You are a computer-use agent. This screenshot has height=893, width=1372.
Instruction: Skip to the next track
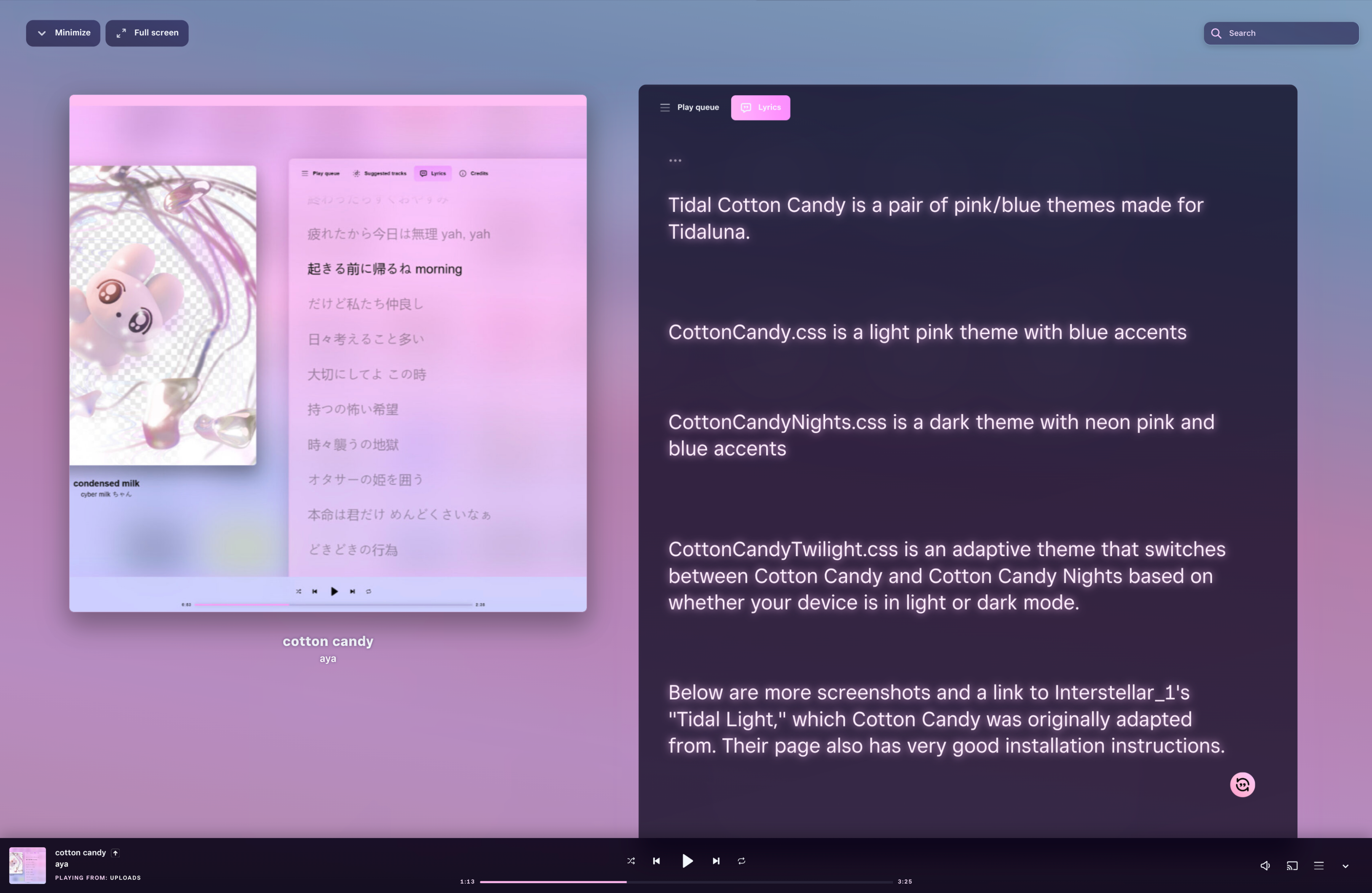tap(716, 861)
